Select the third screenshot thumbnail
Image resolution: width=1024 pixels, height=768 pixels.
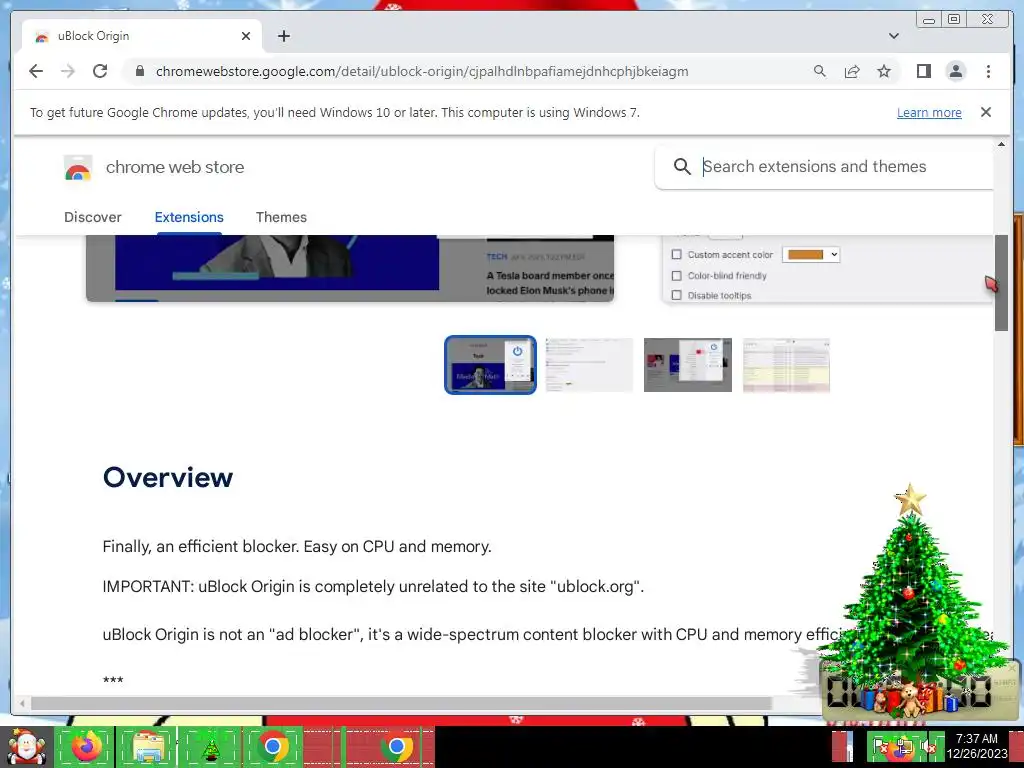coord(688,365)
